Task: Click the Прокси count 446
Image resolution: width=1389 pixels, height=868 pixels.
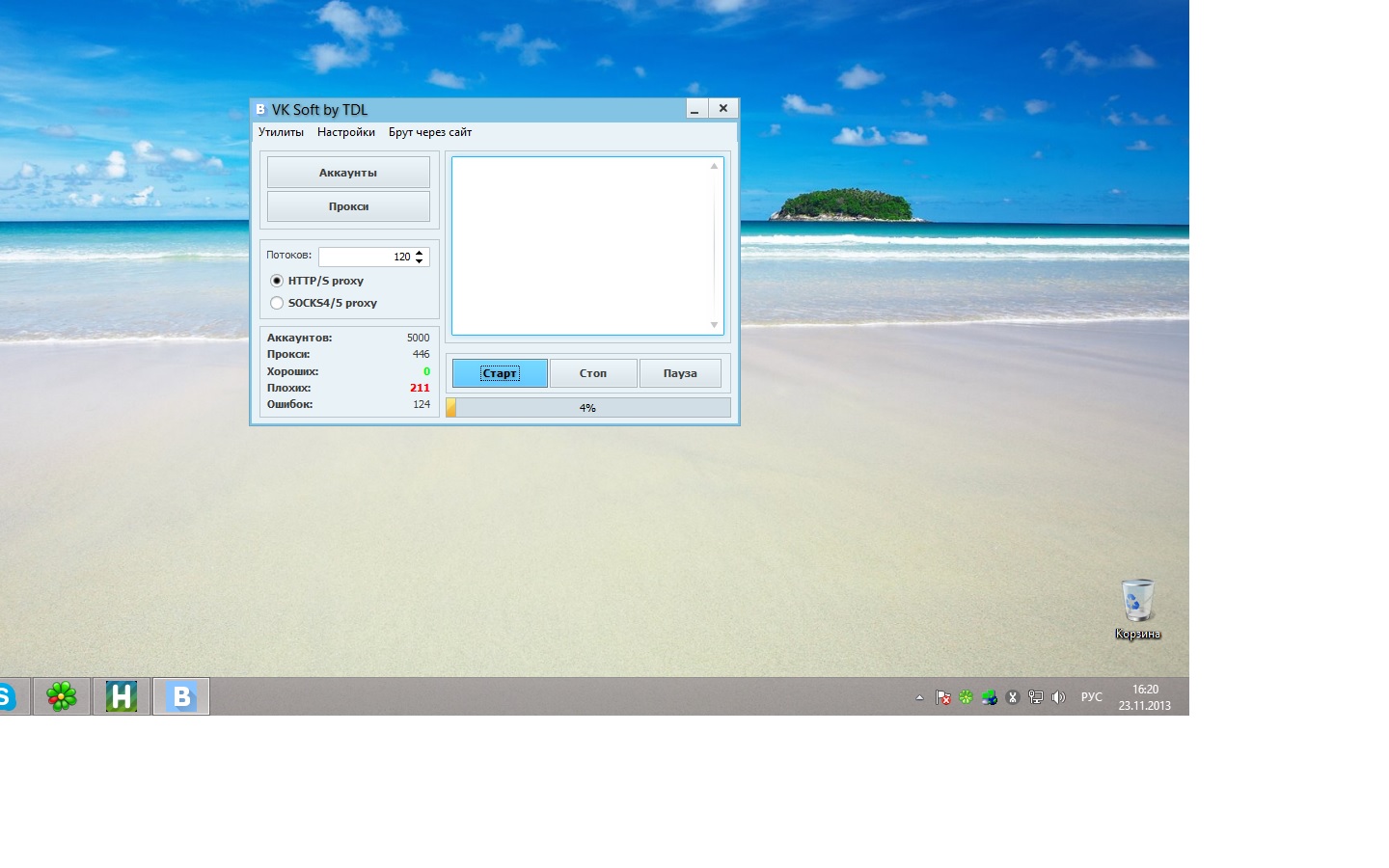Action: 421,354
